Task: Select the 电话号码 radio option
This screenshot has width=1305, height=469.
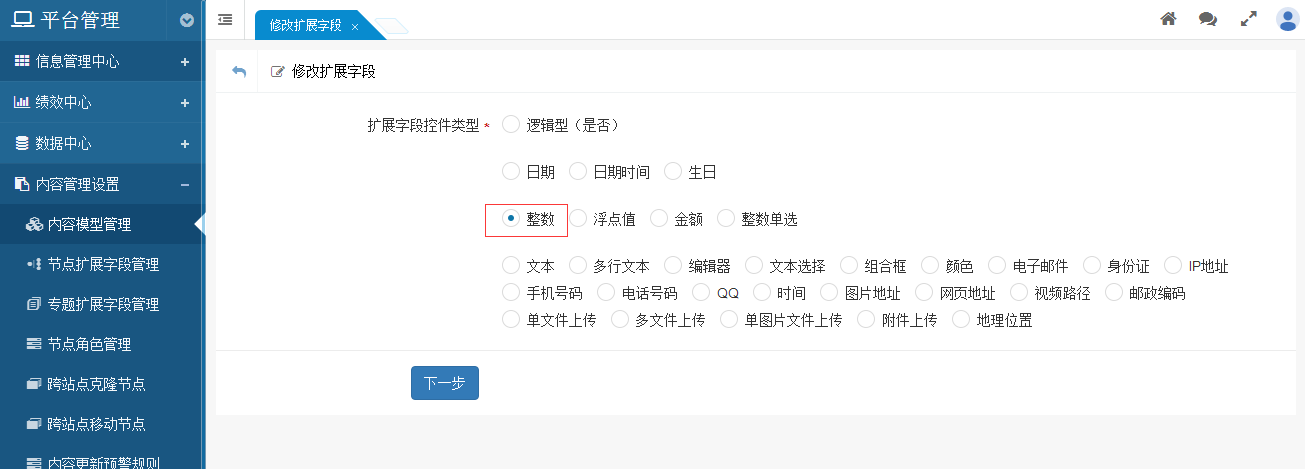Action: [605, 293]
